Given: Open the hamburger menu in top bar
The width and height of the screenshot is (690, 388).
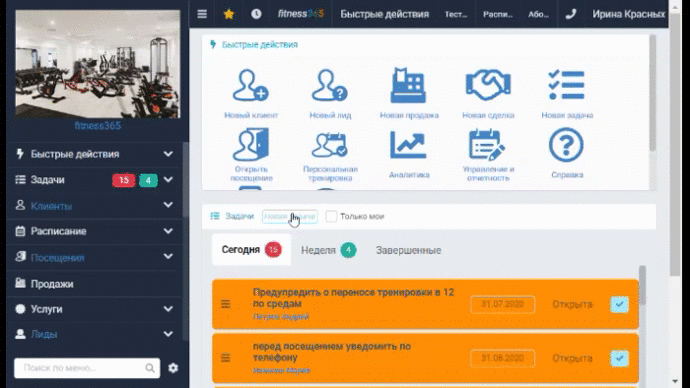Looking at the screenshot, I should (202, 14).
